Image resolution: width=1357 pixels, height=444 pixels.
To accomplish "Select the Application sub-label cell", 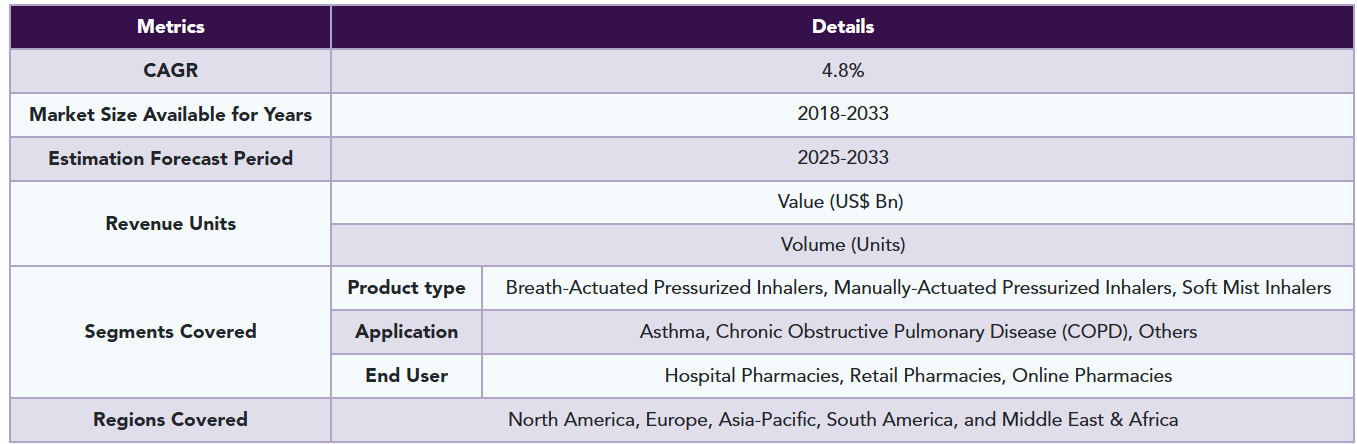I will 406,332.
